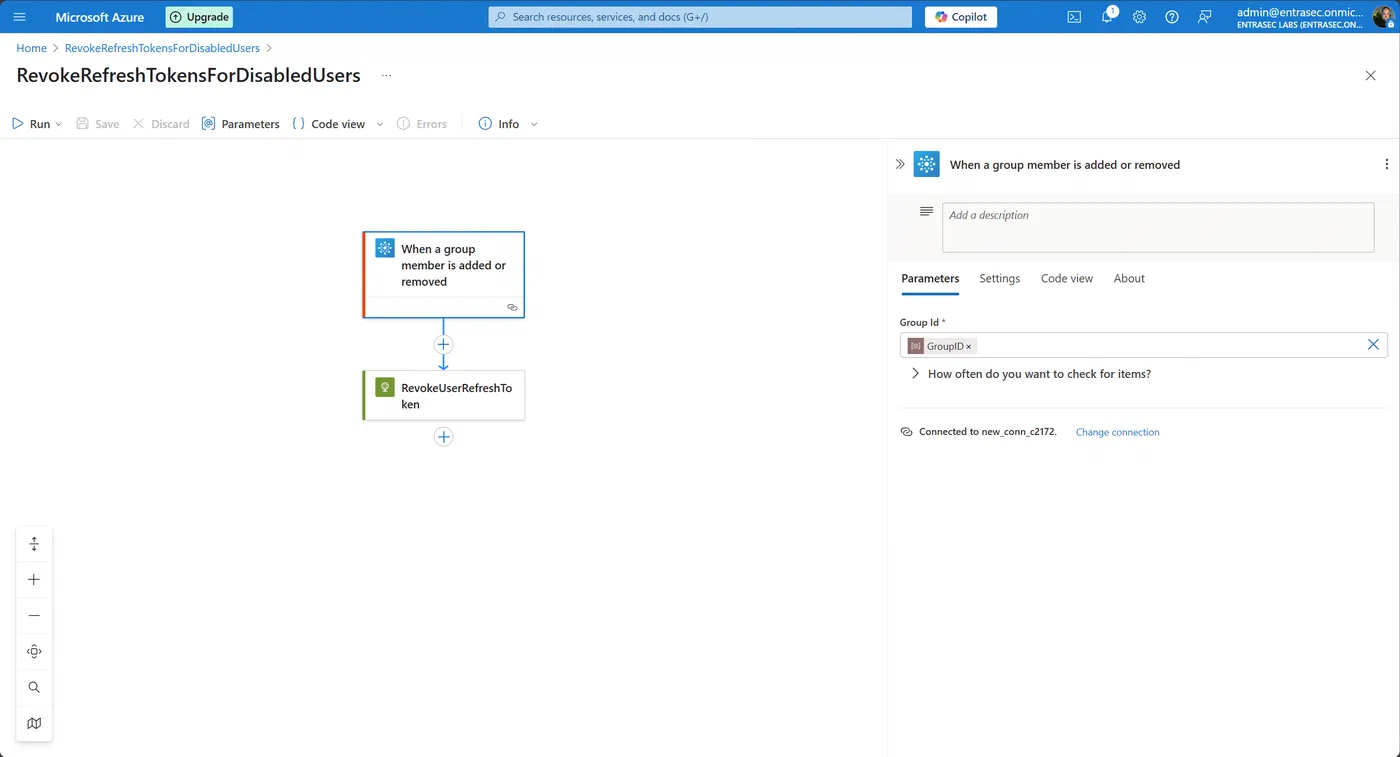
Task: Fit the workflow to view
Action: (34, 652)
